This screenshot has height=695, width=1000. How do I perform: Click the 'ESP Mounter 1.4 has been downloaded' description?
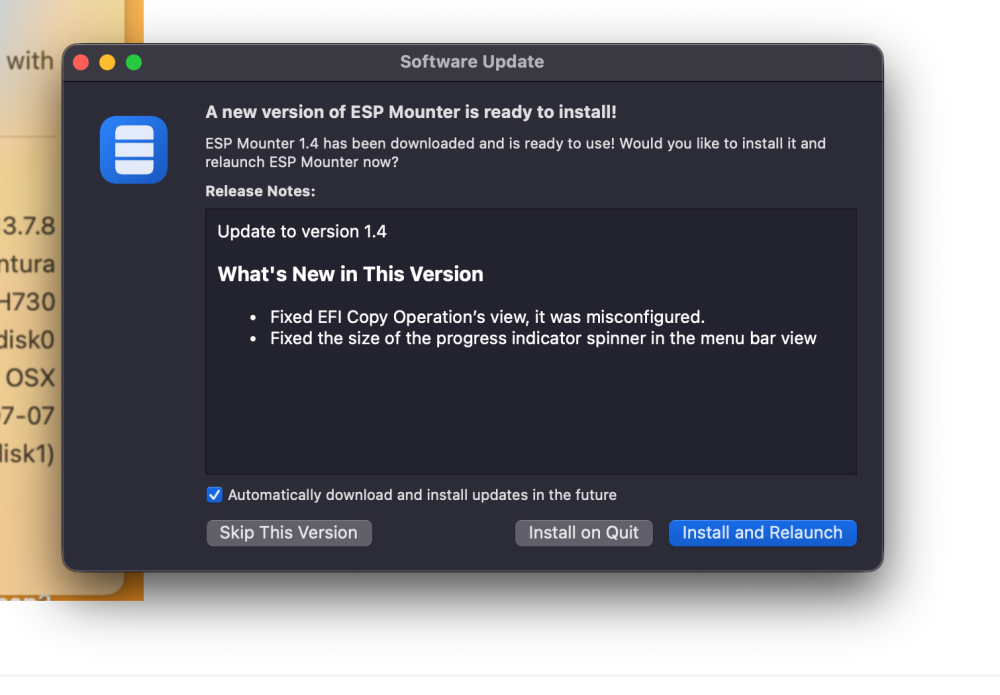515,152
